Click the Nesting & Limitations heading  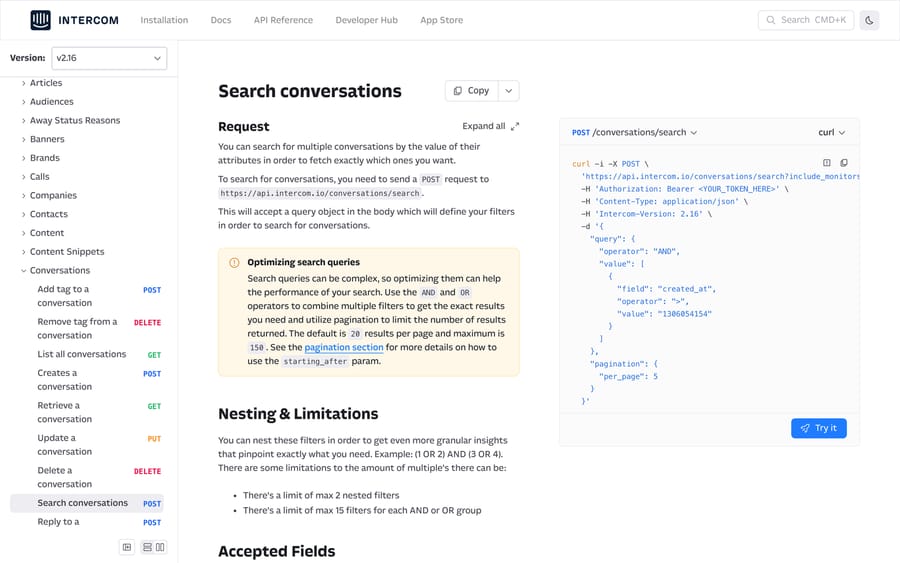298,414
